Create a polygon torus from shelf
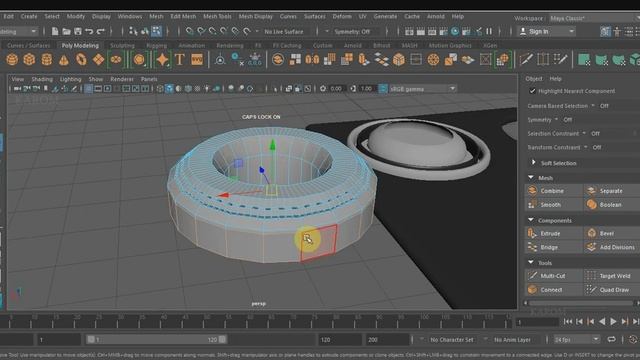Screen dimensions: 640x360 click(x=81, y=60)
